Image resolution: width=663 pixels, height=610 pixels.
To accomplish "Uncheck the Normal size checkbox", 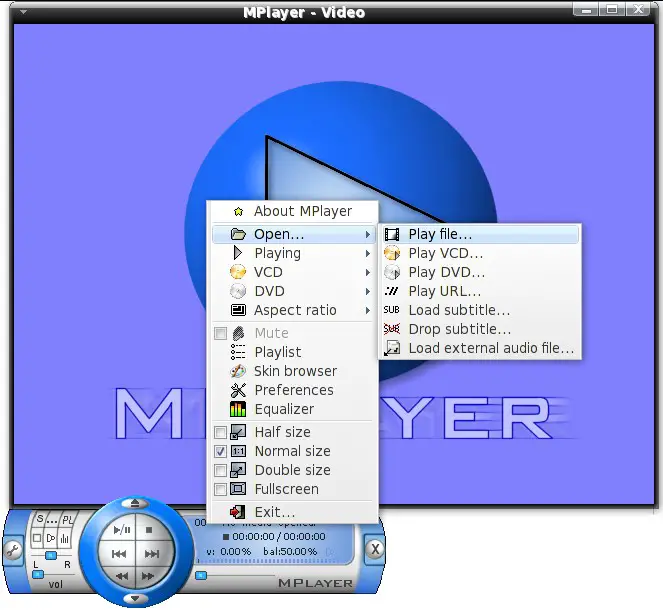I will (220, 451).
